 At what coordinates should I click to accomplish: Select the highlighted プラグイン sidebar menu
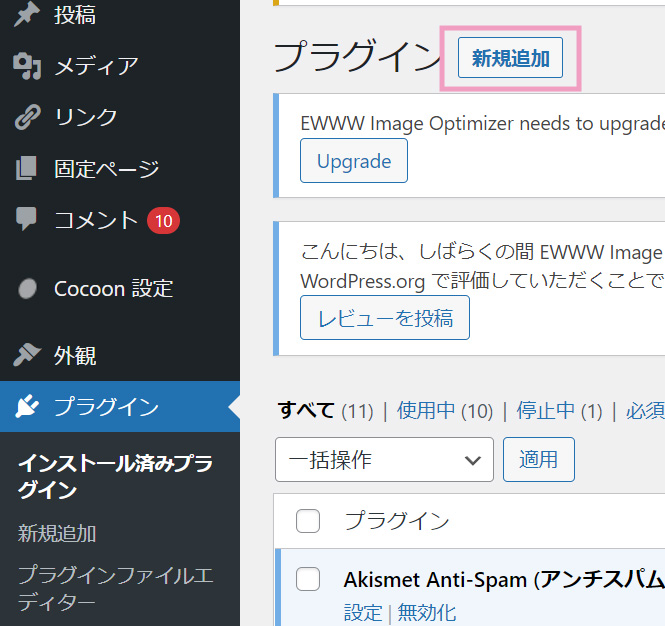coord(120,406)
